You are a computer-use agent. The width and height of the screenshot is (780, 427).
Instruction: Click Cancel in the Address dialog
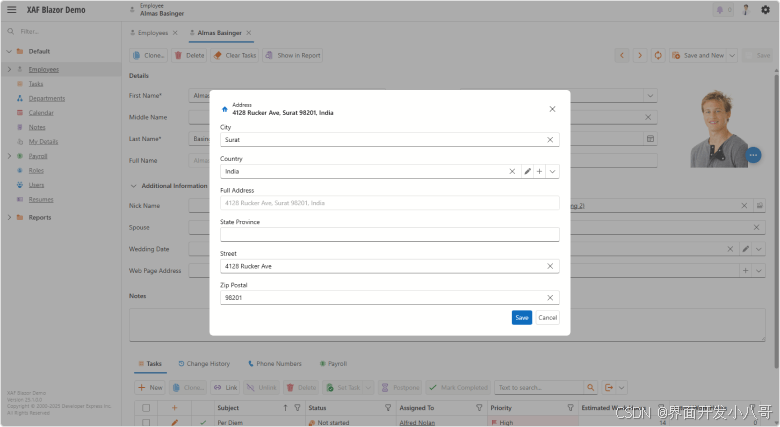547,318
